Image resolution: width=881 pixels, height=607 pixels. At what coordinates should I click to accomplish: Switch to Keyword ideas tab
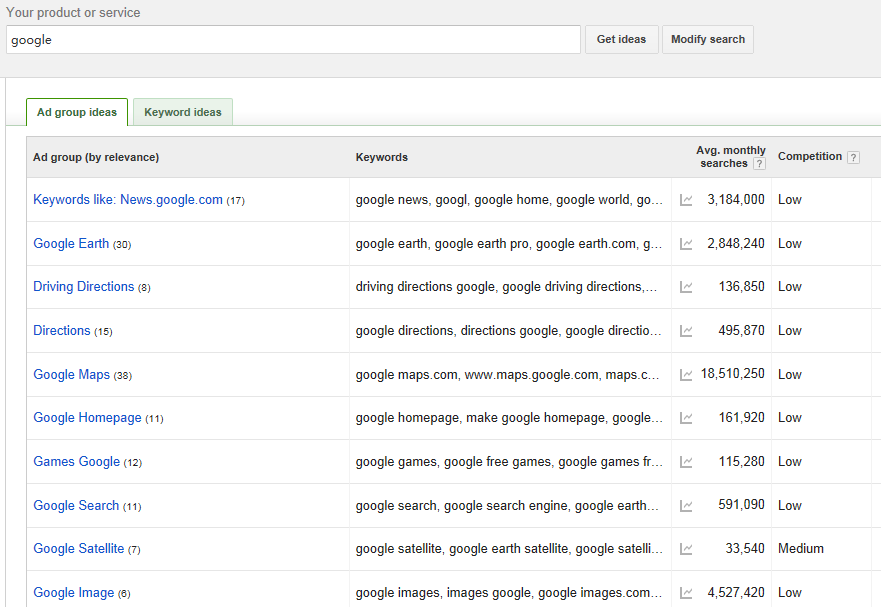coord(183,112)
